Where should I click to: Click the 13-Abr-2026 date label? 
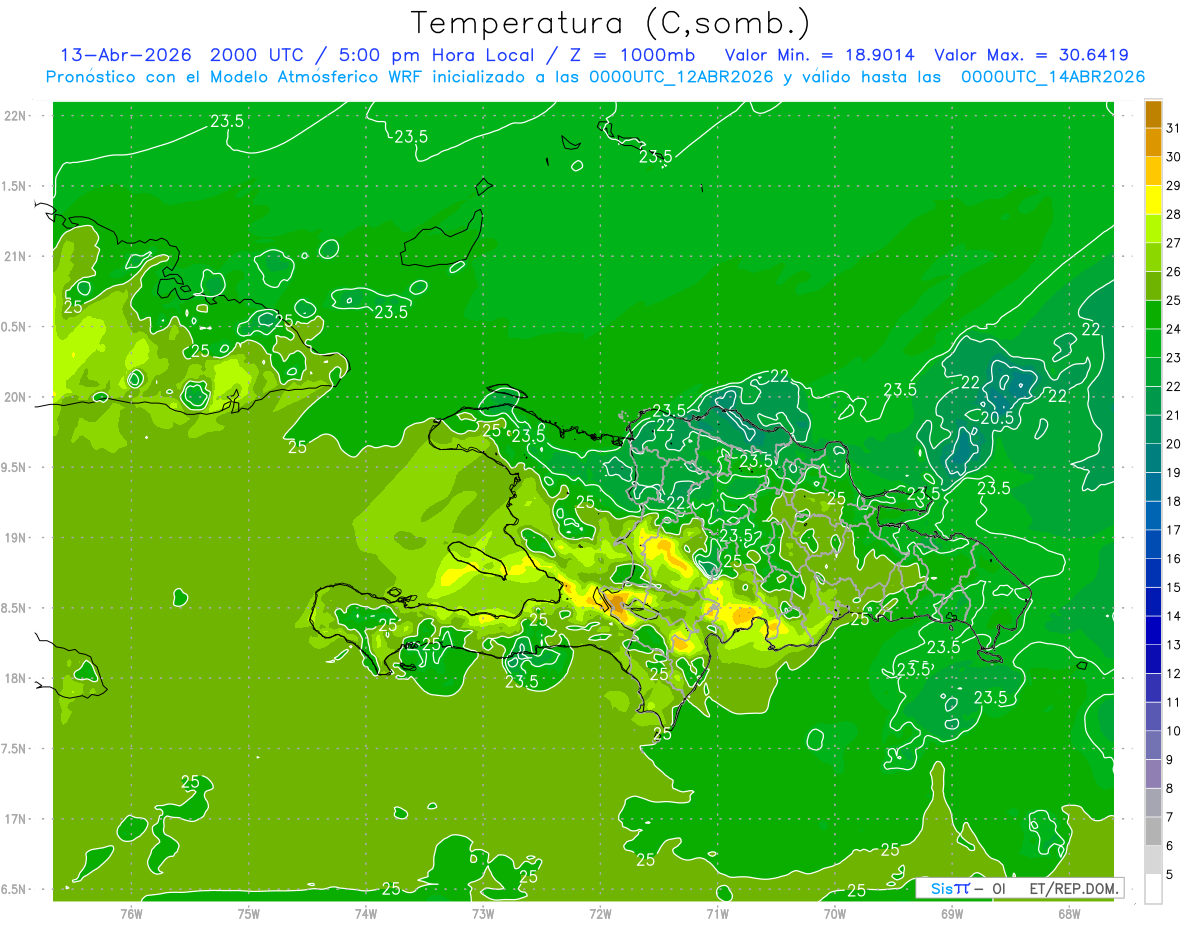pos(119,55)
